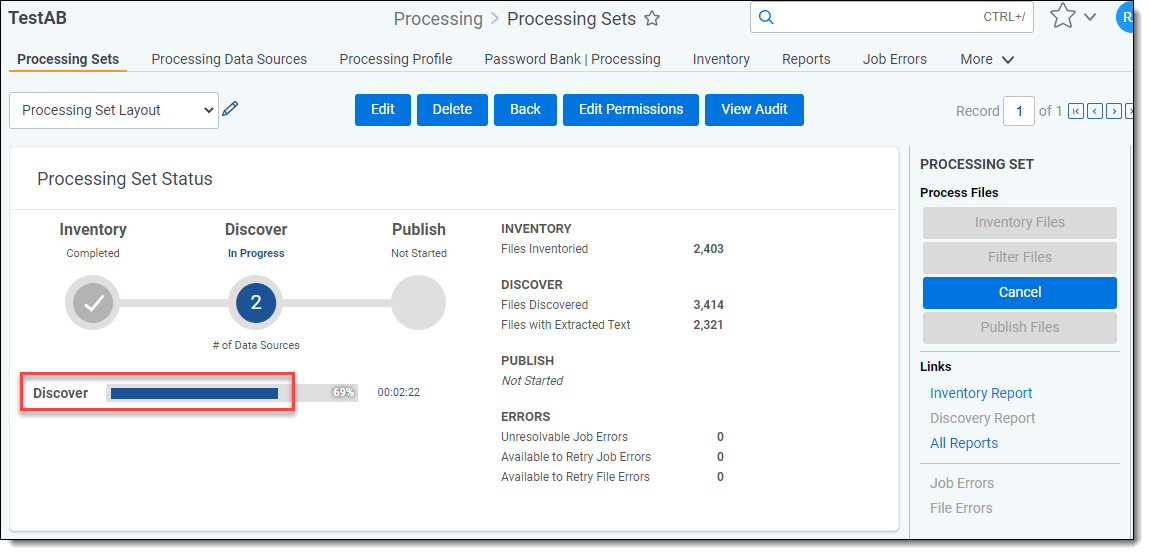The height and width of the screenshot is (555, 1149).
Task: Open the user avatar menu
Action: pyautogui.click(x=1126, y=17)
